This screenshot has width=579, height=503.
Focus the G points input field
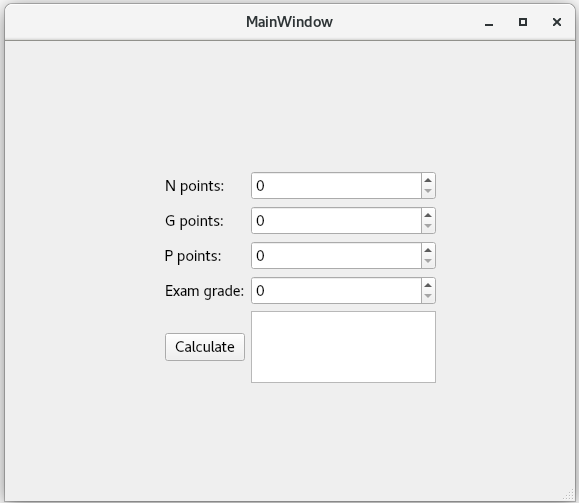click(336, 220)
